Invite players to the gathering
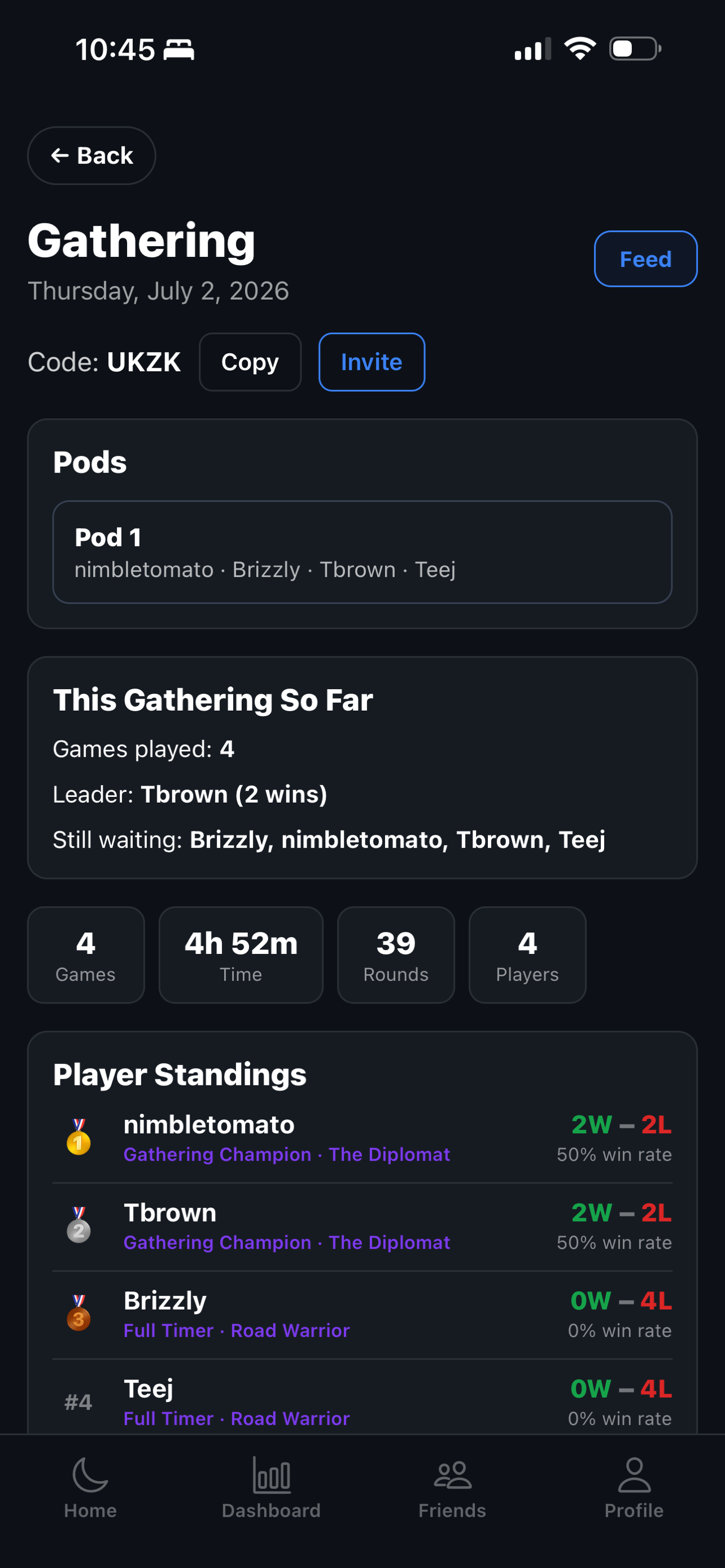Viewport: 725px width, 1568px height. pyautogui.click(x=372, y=362)
